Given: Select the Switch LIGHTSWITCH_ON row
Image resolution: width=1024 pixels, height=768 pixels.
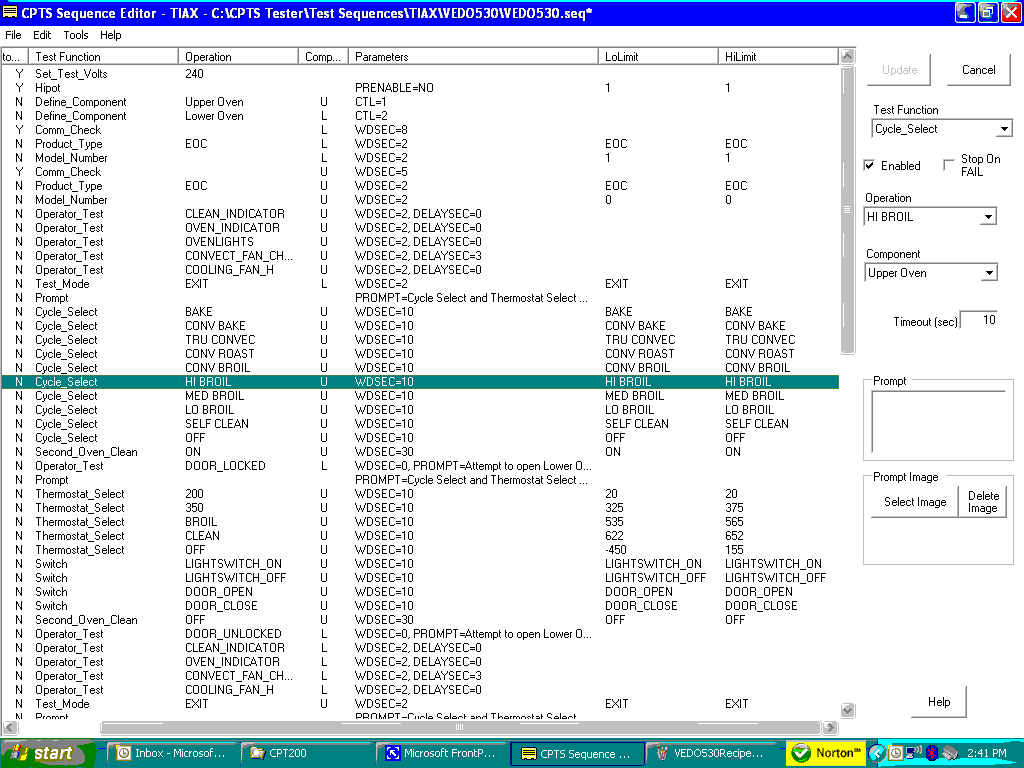Looking at the screenshot, I should click(420, 564).
